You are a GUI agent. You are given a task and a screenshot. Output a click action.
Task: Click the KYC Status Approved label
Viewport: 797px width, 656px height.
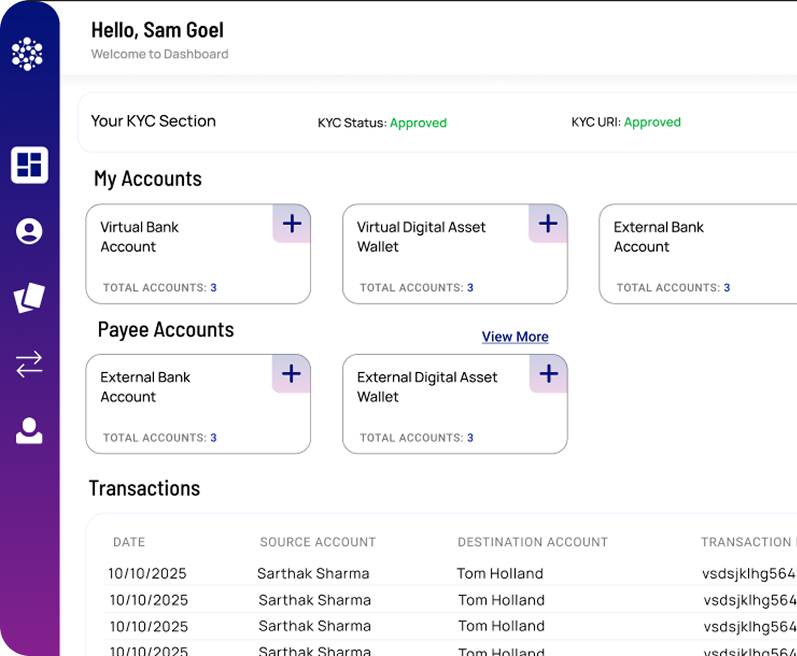[418, 123]
